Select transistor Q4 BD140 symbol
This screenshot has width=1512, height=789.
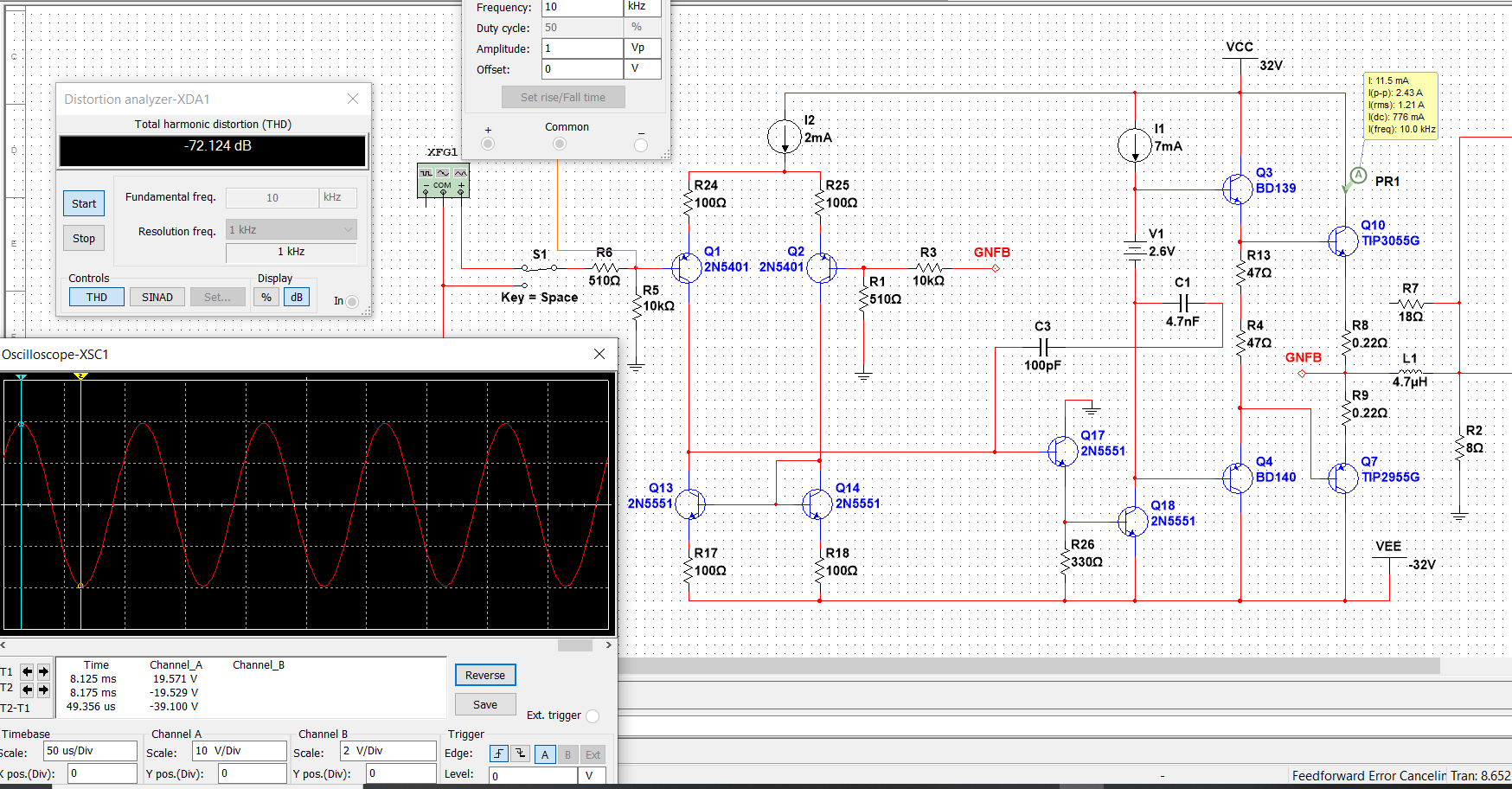click(1237, 478)
